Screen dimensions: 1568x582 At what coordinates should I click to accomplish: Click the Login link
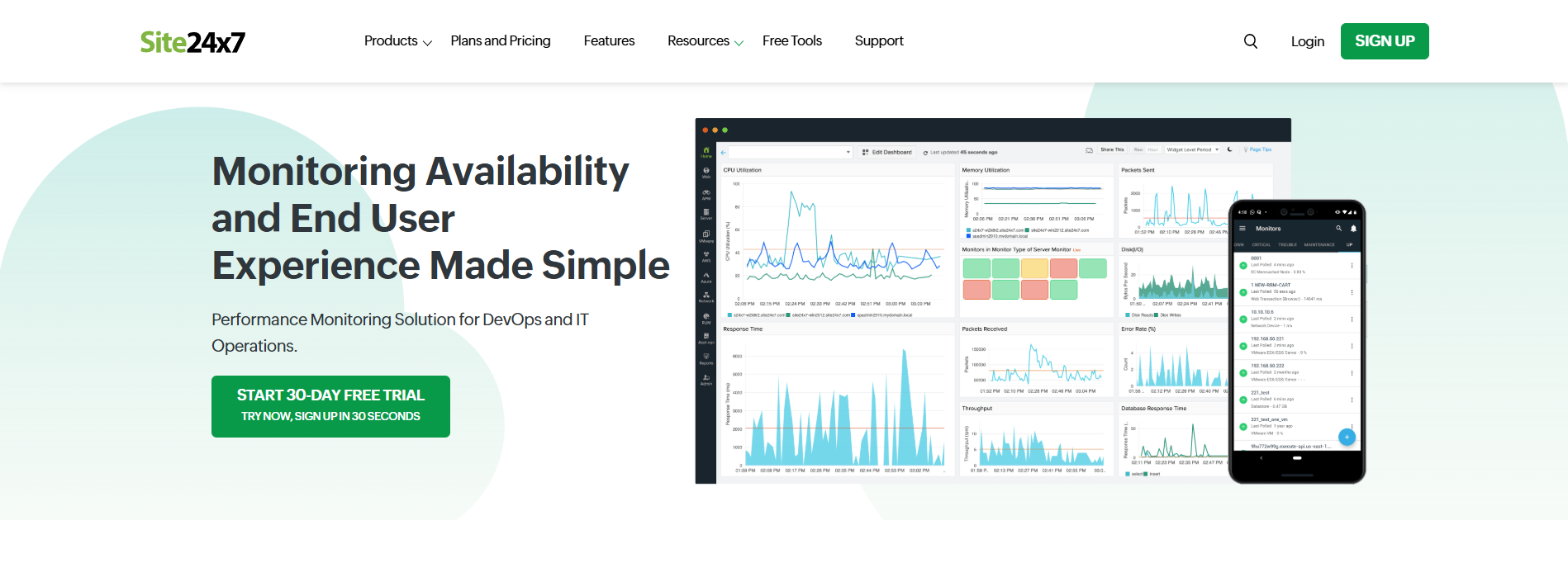point(1308,41)
